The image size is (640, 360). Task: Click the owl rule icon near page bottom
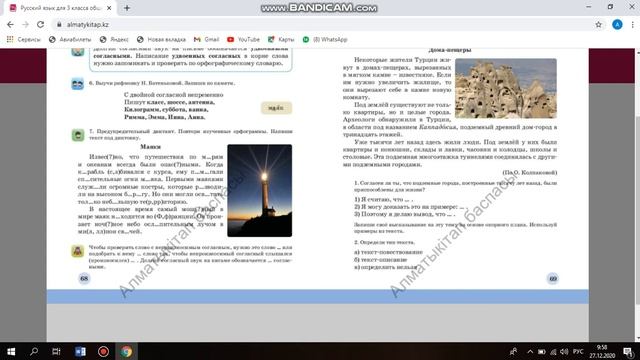[x=78, y=251]
